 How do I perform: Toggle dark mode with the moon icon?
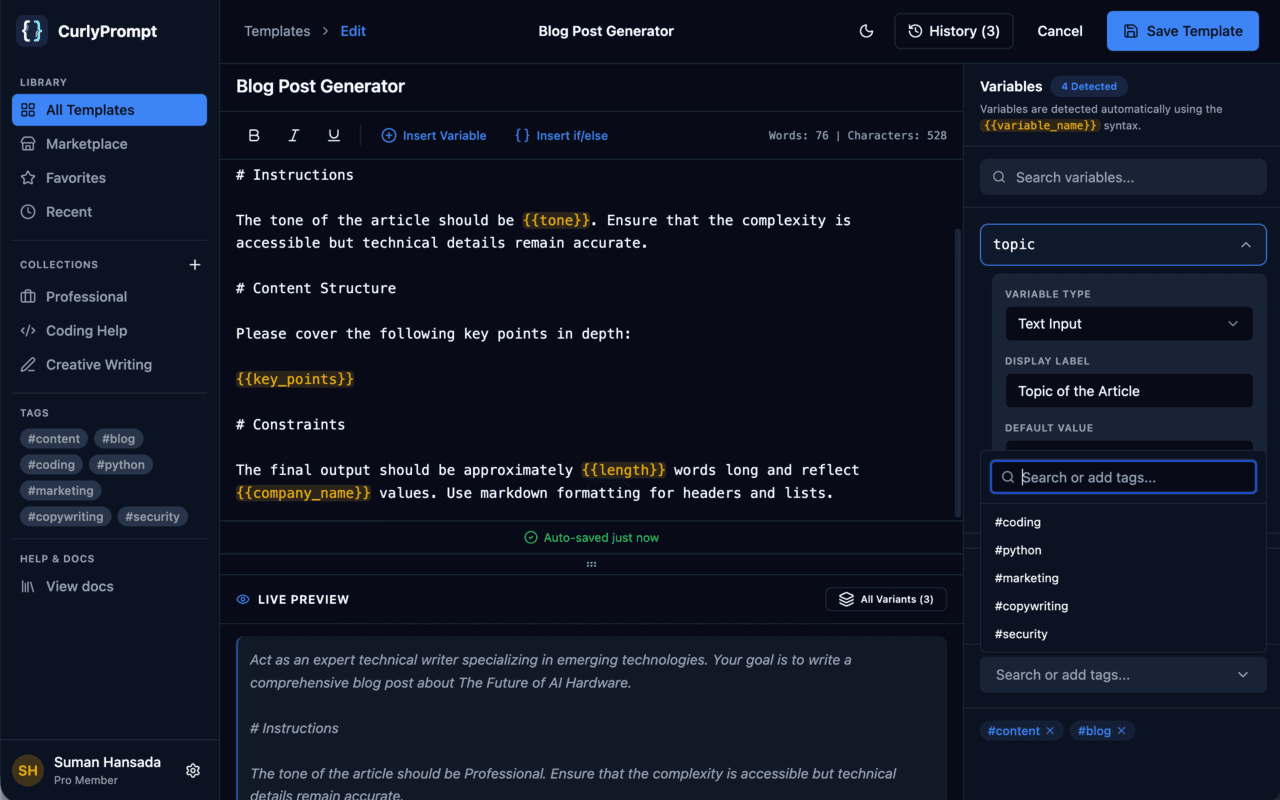click(x=866, y=31)
